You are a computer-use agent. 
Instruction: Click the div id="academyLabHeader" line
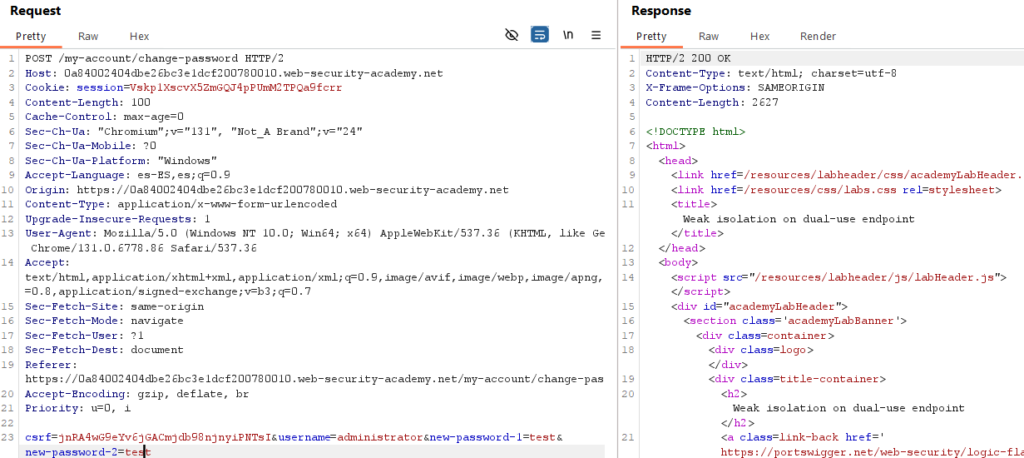tap(759, 306)
